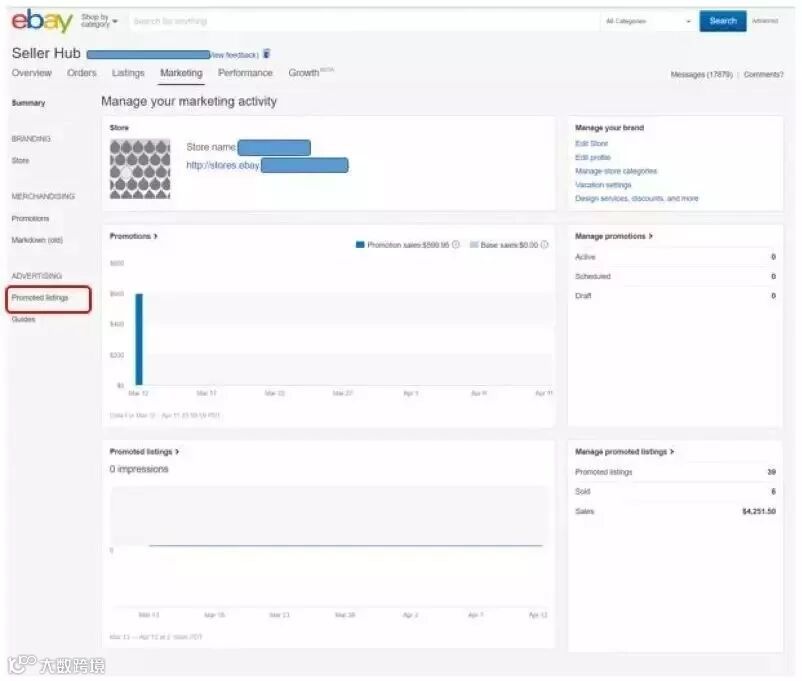
Task: Click the Comments? link
Action: point(763,74)
